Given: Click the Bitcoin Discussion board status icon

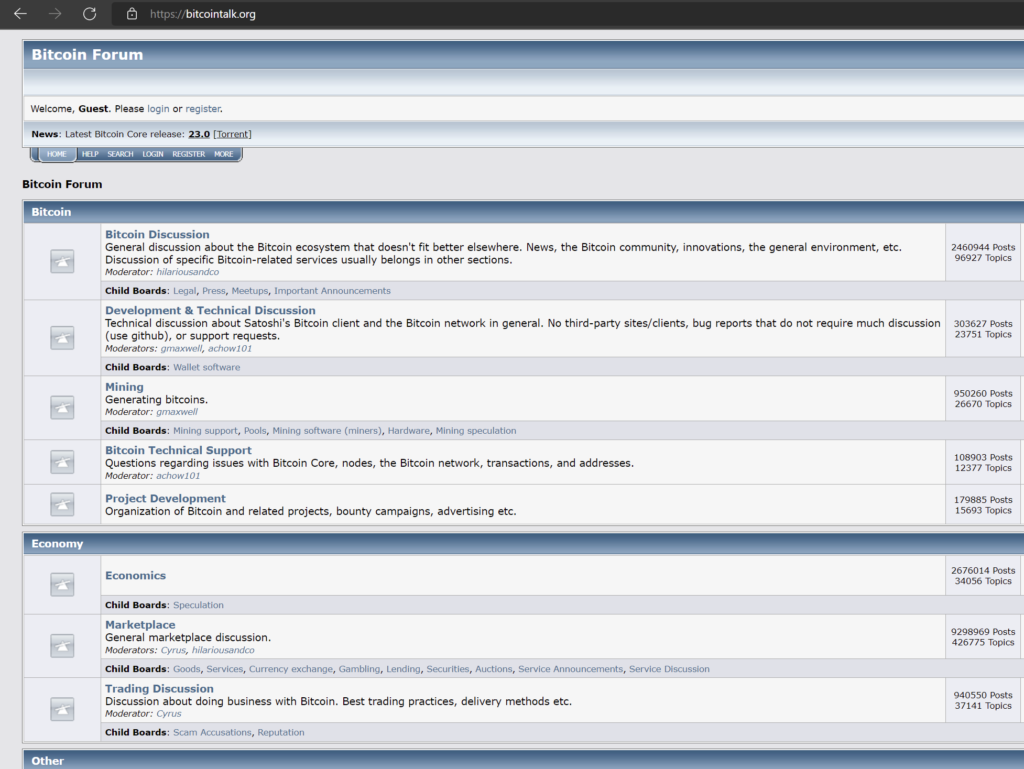Looking at the screenshot, I should (x=62, y=261).
